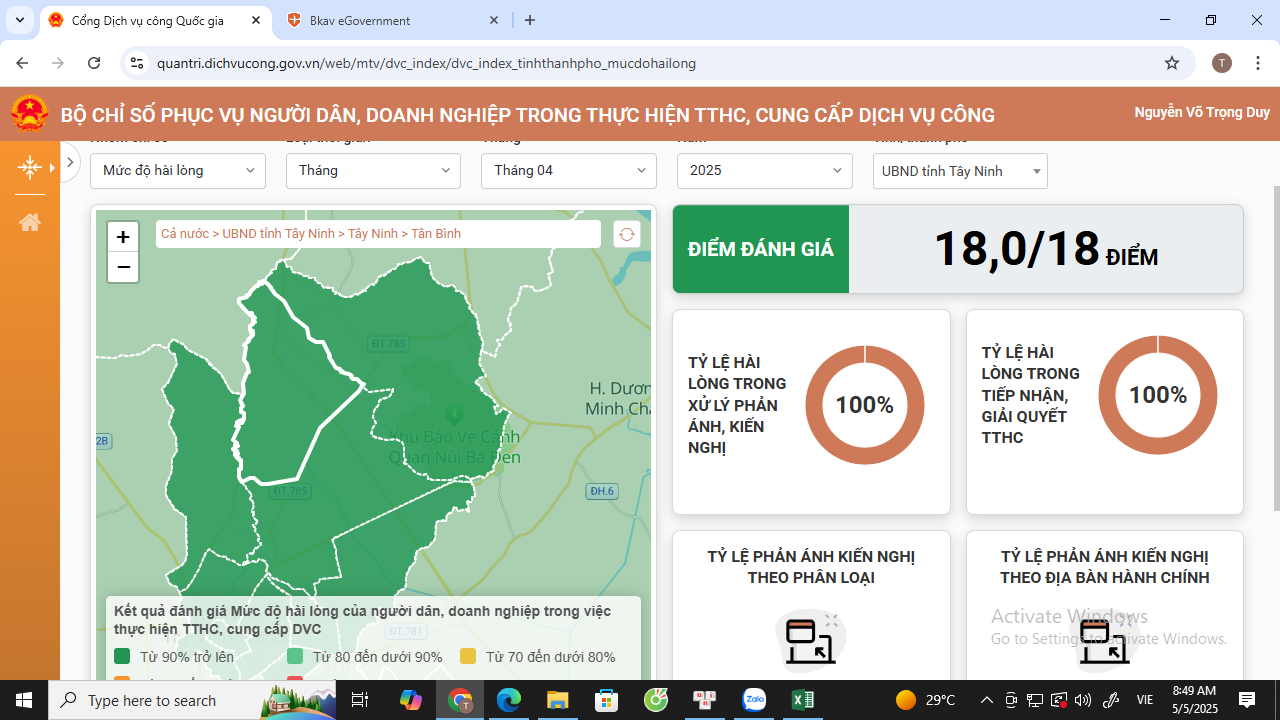Click yellow swatch Từ 70 đến dưới 80%
The width and height of the screenshot is (1280, 720).
[468, 657]
